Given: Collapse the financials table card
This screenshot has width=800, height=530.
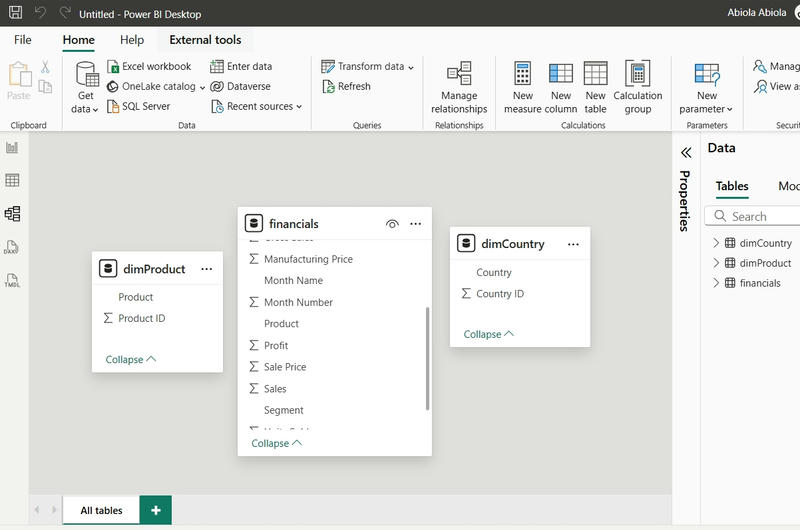Looking at the screenshot, I should [x=276, y=443].
